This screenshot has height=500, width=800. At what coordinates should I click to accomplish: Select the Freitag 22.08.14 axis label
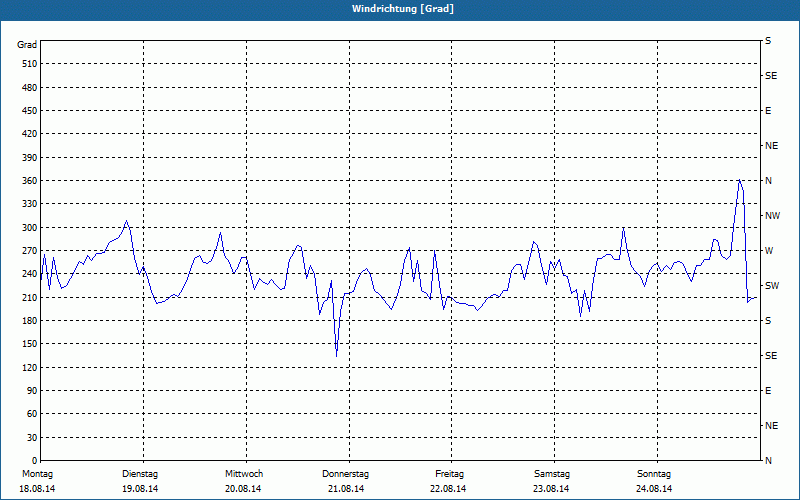448,481
